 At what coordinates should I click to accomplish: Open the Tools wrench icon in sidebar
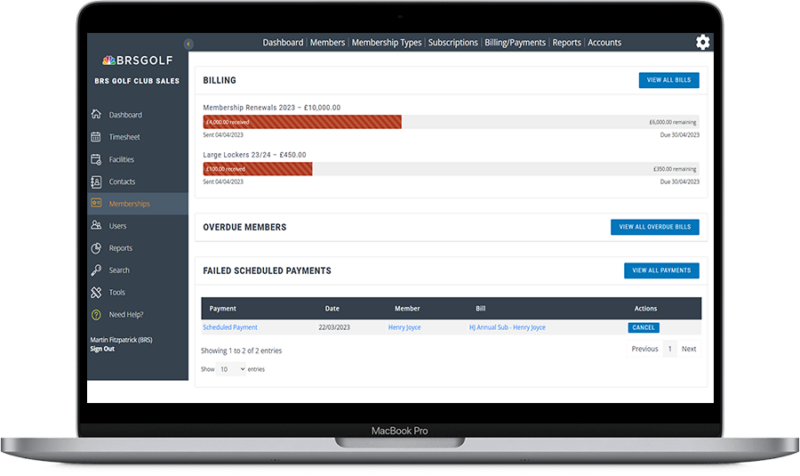point(96,292)
